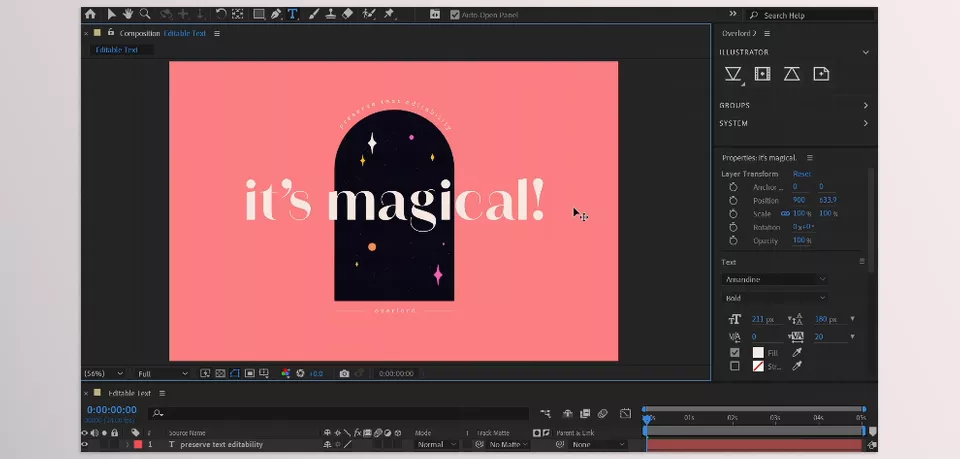This screenshot has width=960, height=459.
Task: Toggle the Scale stopwatch
Action: (733, 214)
